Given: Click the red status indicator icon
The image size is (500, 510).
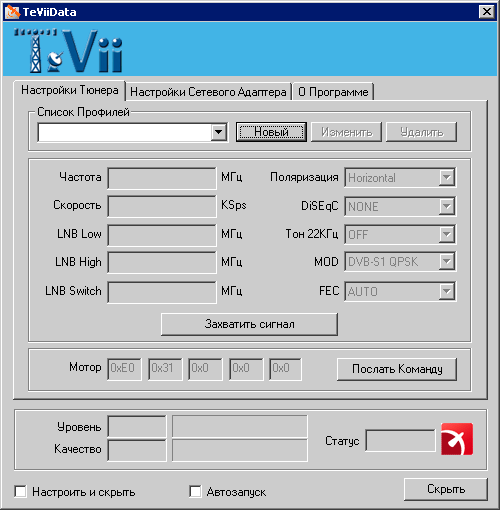Looking at the screenshot, I should (x=457, y=439).
